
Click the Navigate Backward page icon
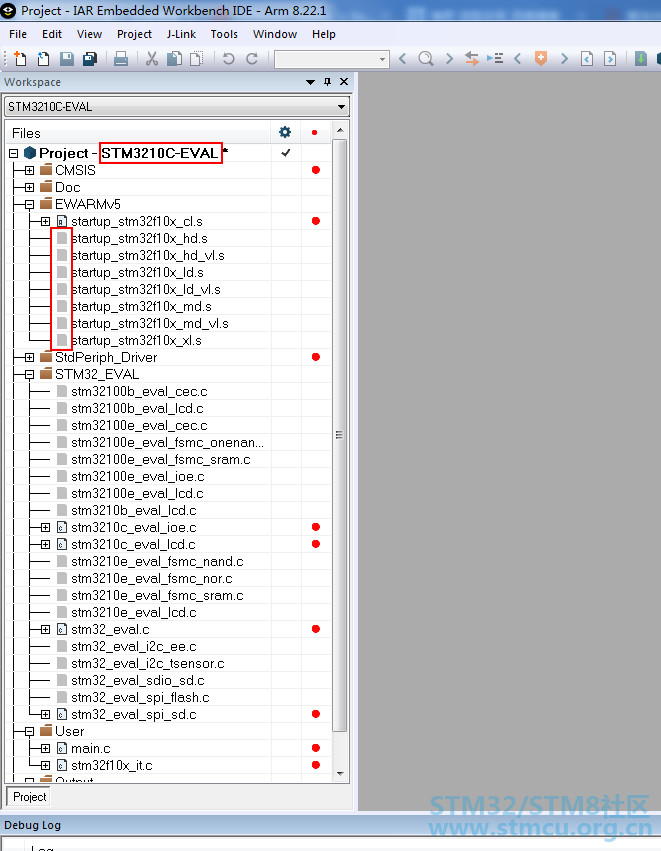coord(587,58)
